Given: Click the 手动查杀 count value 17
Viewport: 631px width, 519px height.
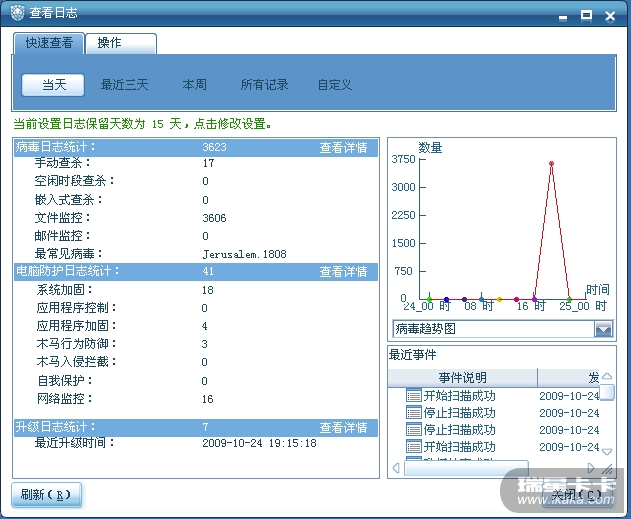Looking at the screenshot, I should (208, 163).
